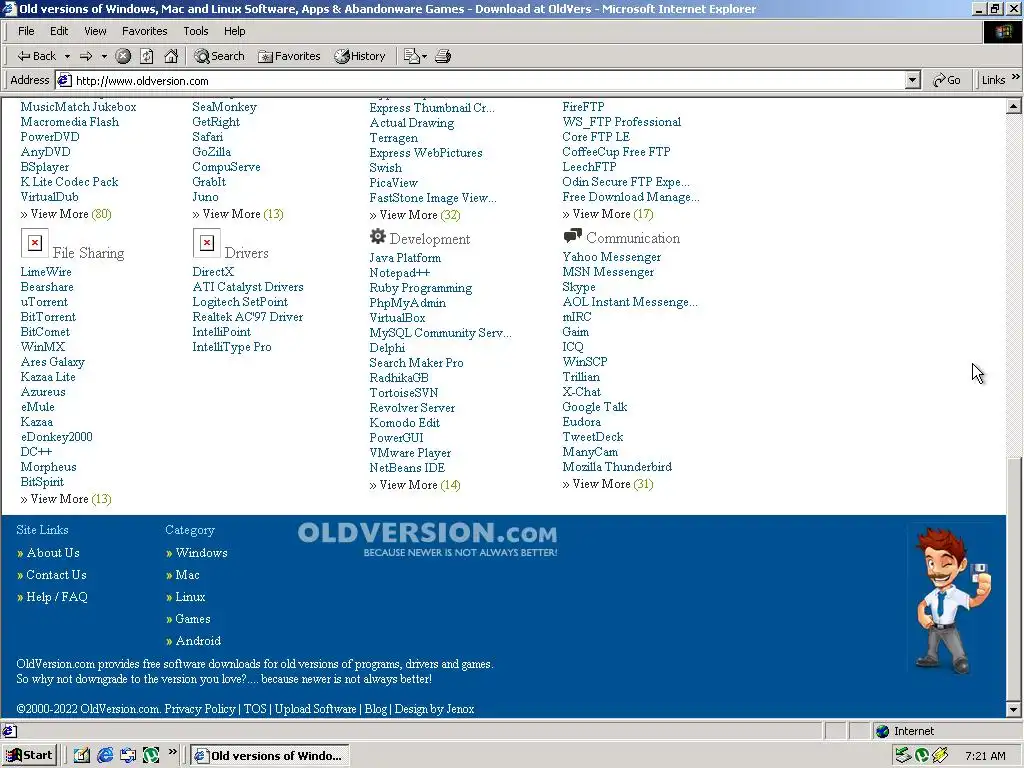Go back using the Back arrow button
1024x768 pixels.
coord(37,56)
